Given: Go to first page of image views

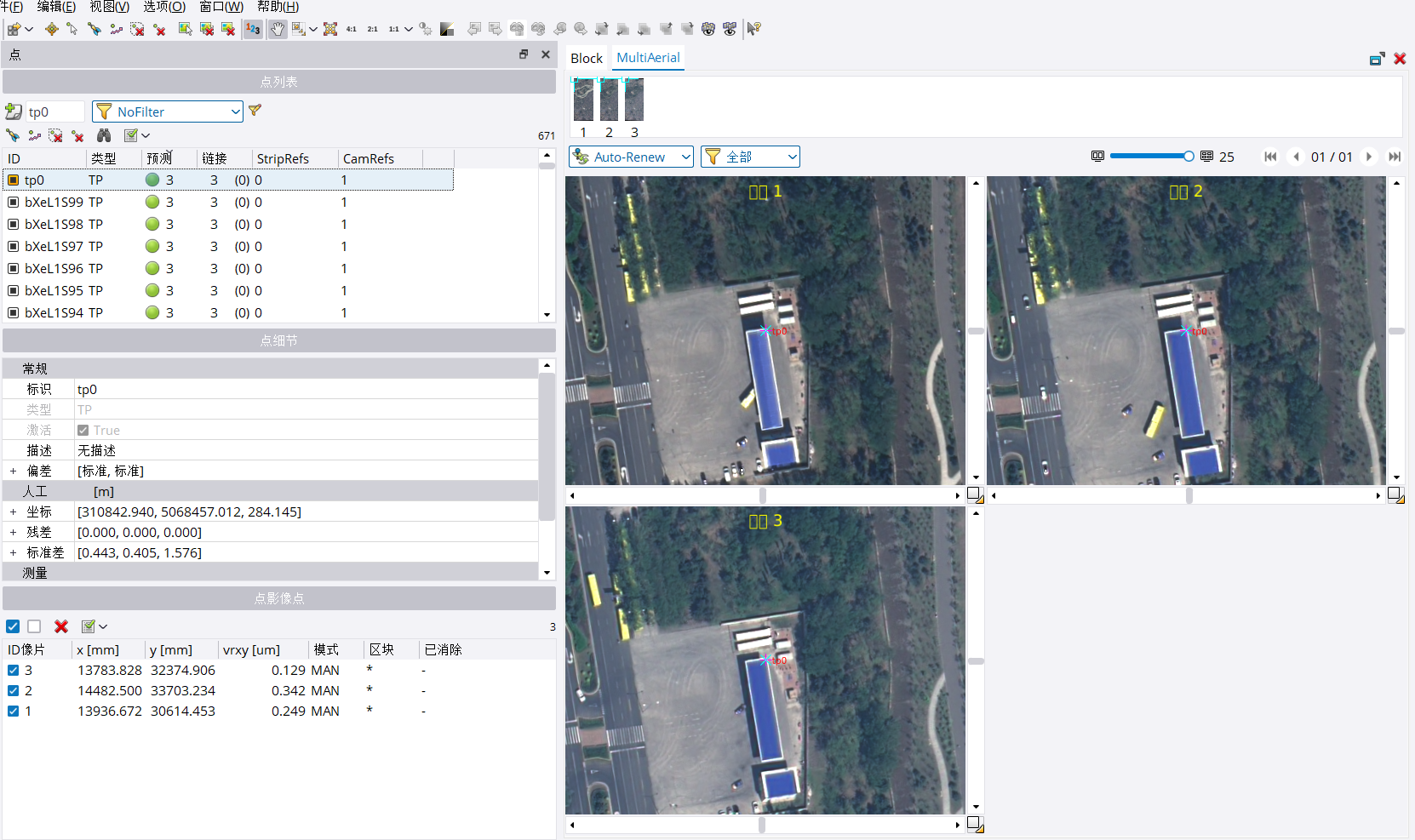Looking at the screenshot, I should pos(1270,157).
